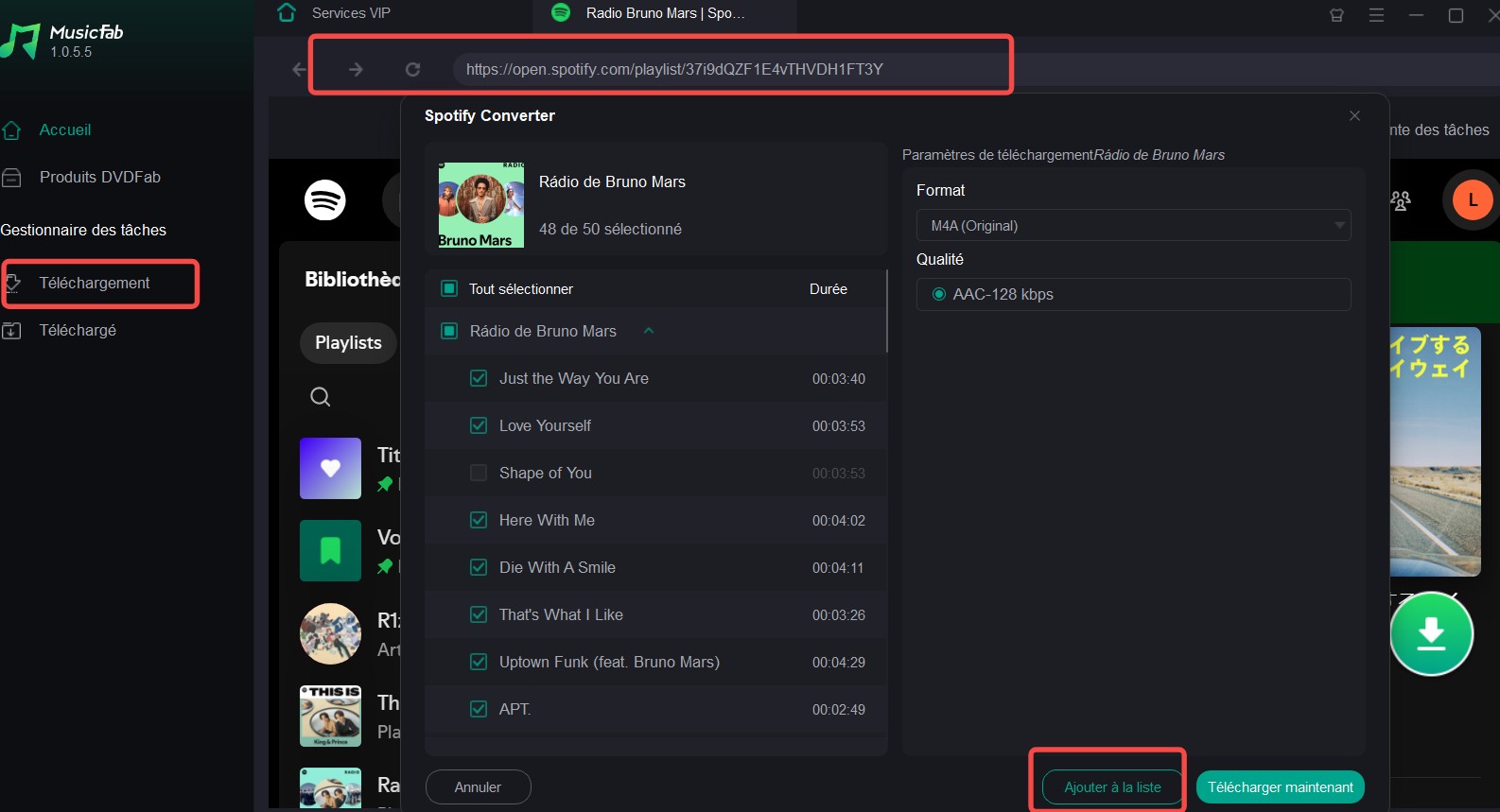The height and width of the screenshot is (812, 1500).
Task: Select the AAC-128 kbps quality option
Action: coord(939,294)
